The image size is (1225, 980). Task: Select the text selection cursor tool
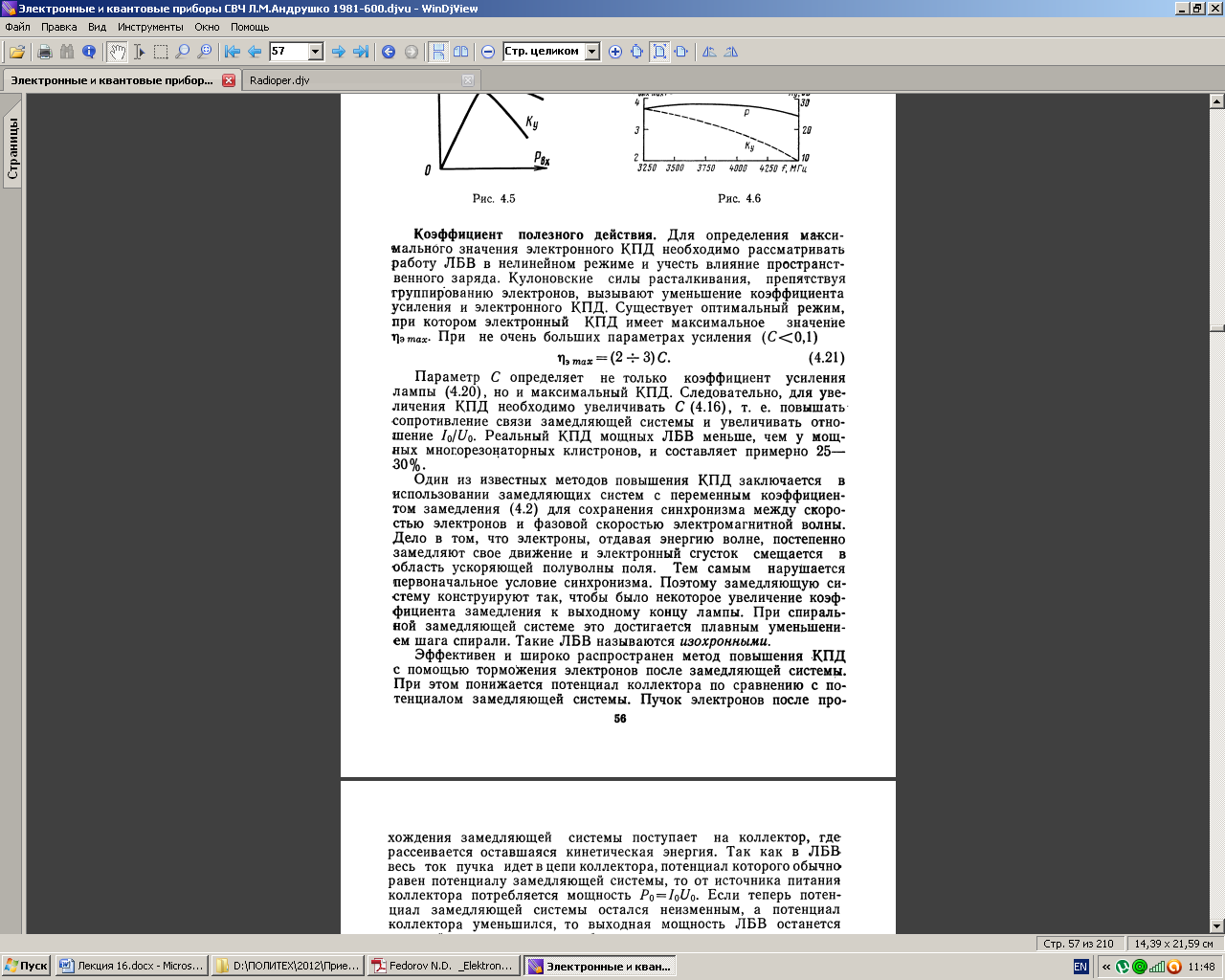pyautogui.click(x=139, y=52)
